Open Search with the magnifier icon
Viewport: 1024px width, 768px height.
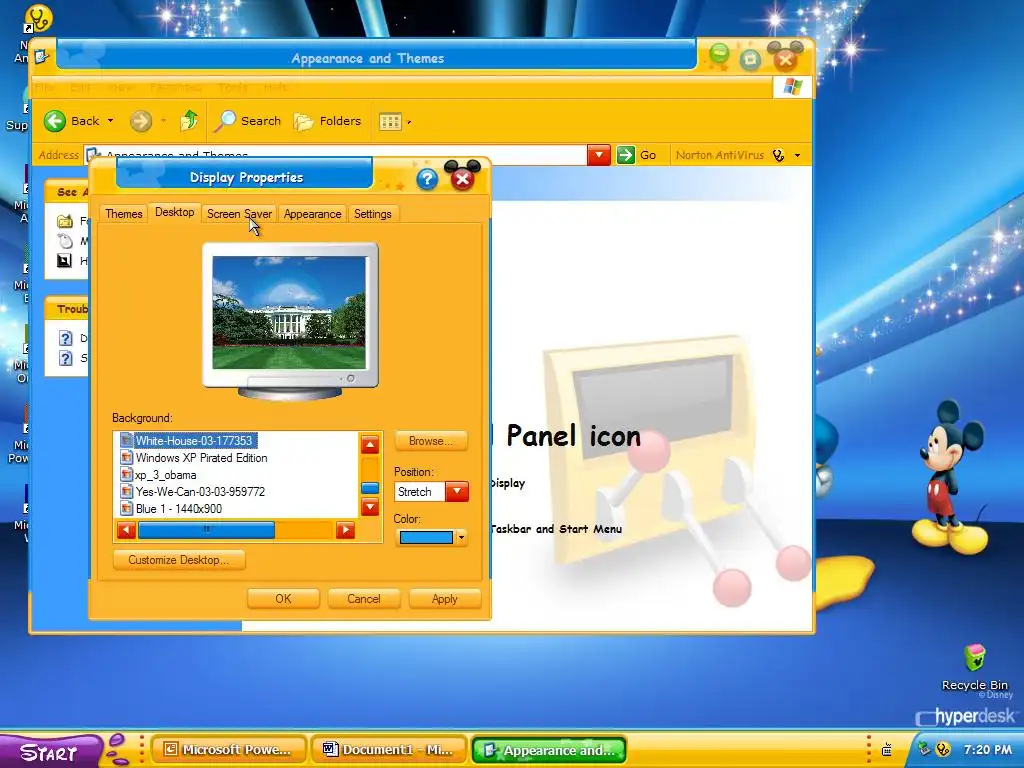click(x=226, y=121)
